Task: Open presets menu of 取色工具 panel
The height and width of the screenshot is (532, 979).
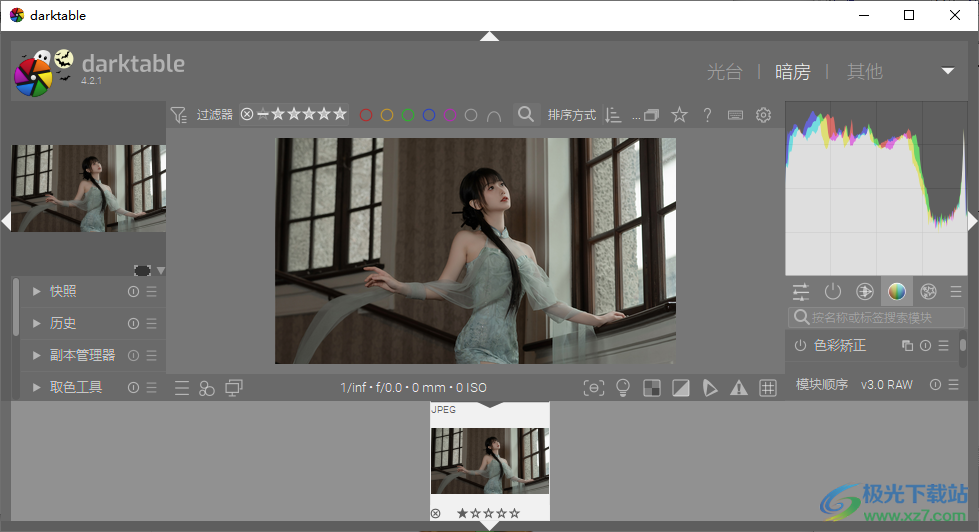Action: tap(151, 388)
